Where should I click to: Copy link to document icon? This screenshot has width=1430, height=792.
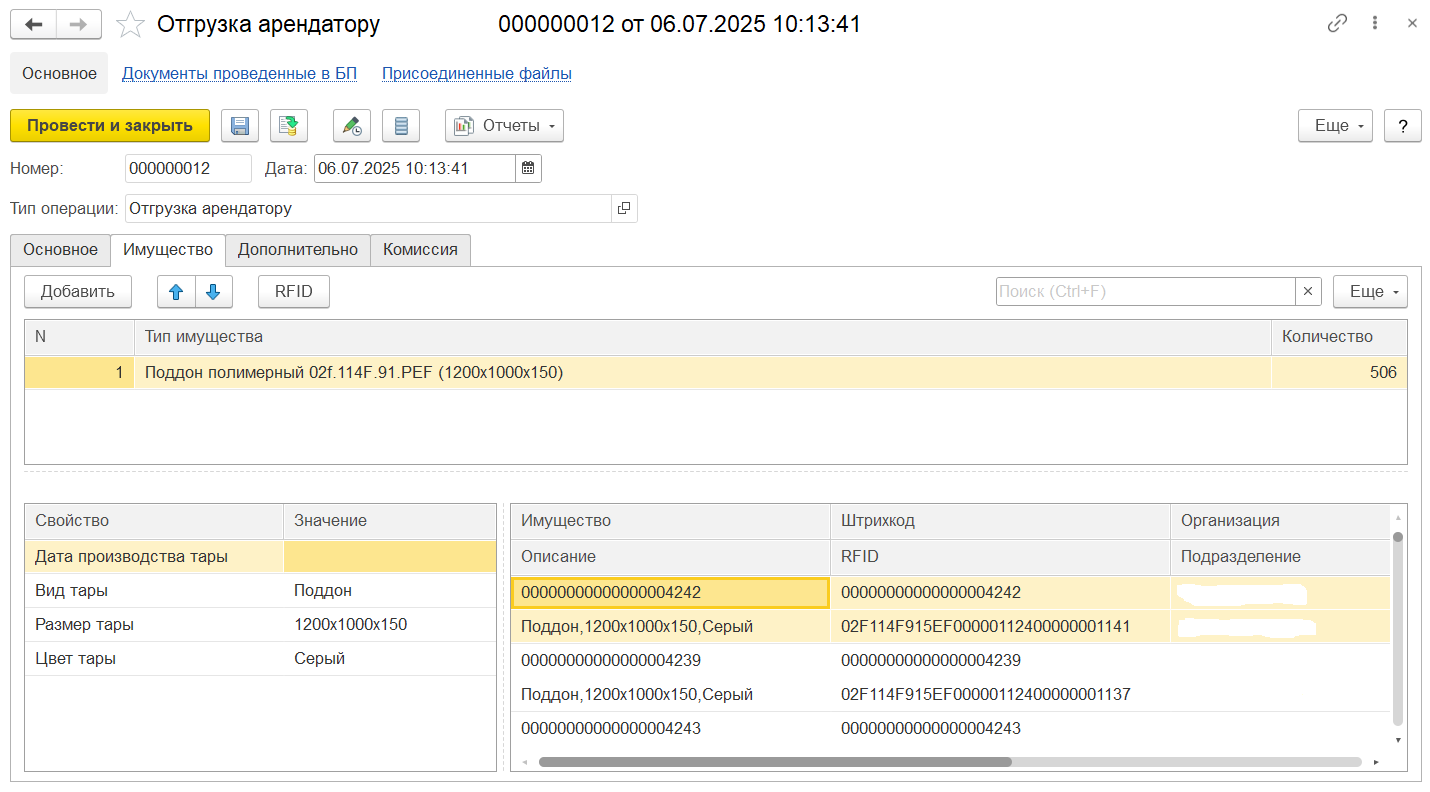point(1337,24)
